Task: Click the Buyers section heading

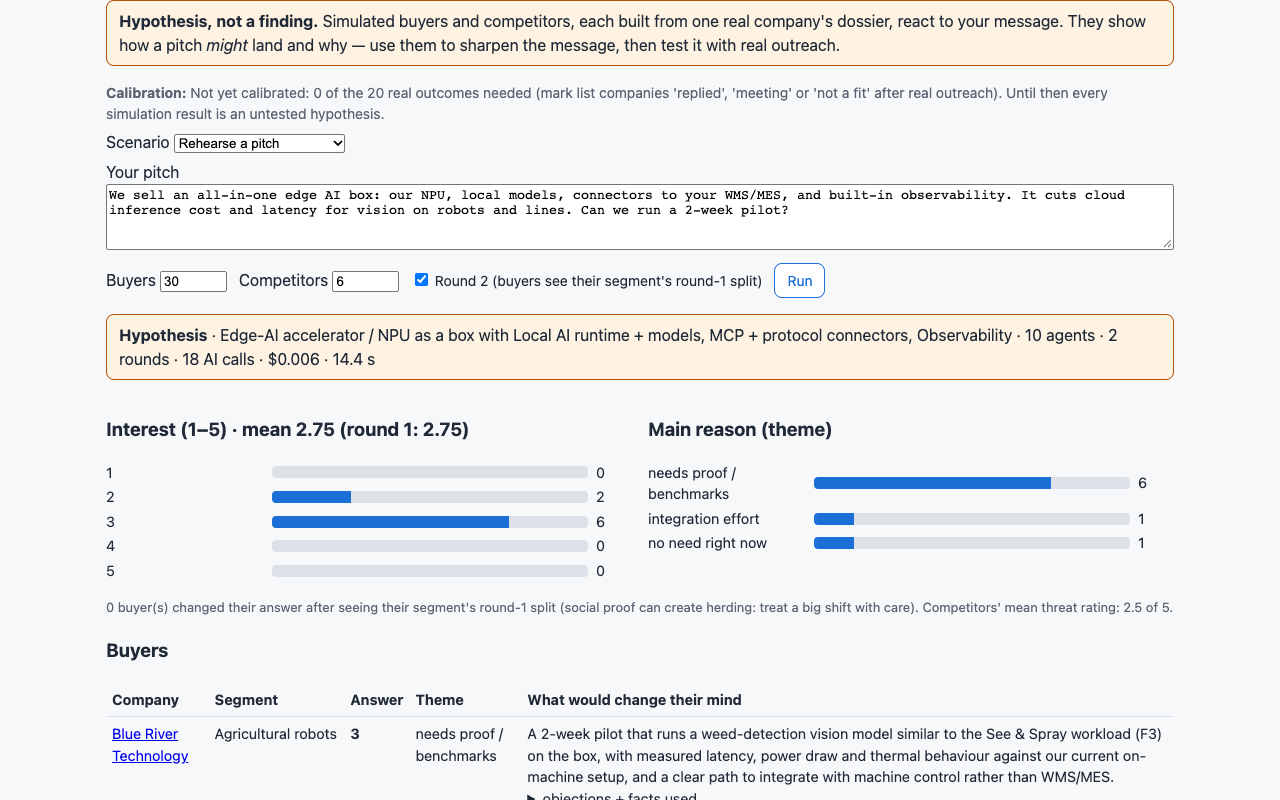Action: [137, 651]
